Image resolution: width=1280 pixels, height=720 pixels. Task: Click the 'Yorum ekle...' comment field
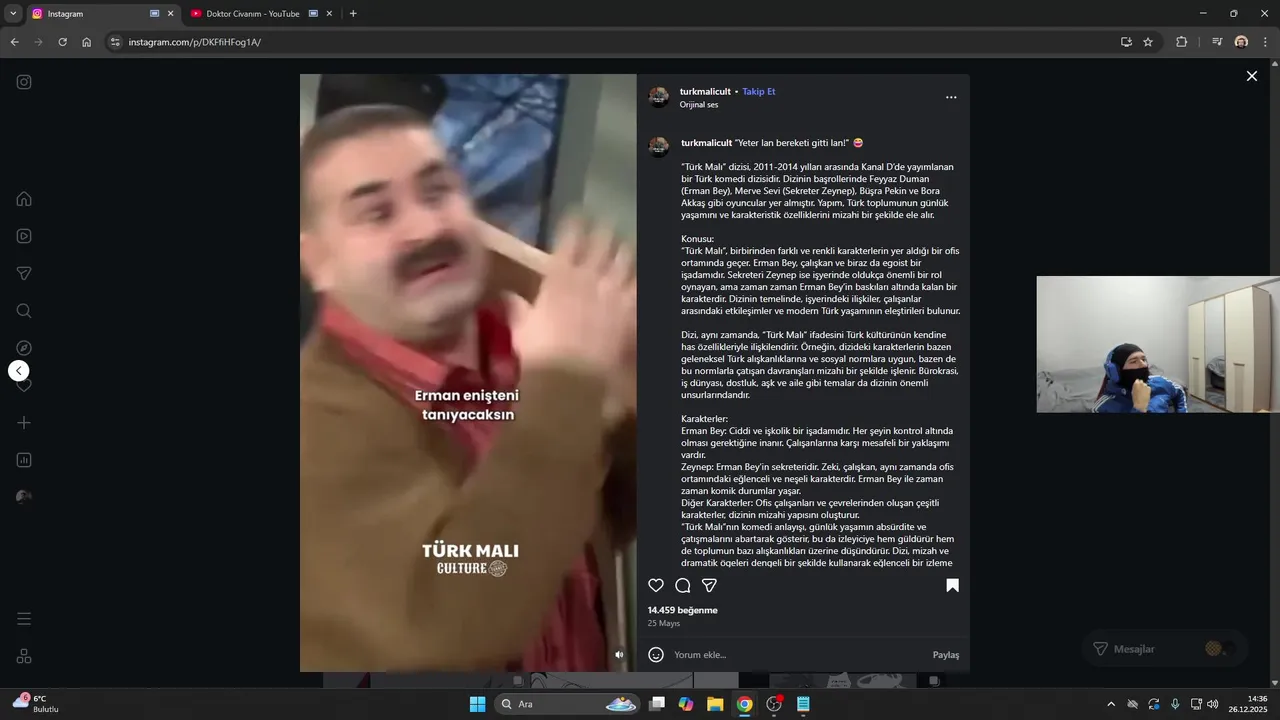[798, 655]
